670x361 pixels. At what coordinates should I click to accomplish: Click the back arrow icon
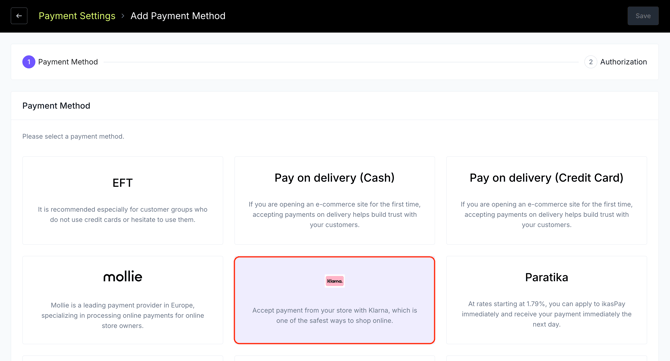[19, 16]
